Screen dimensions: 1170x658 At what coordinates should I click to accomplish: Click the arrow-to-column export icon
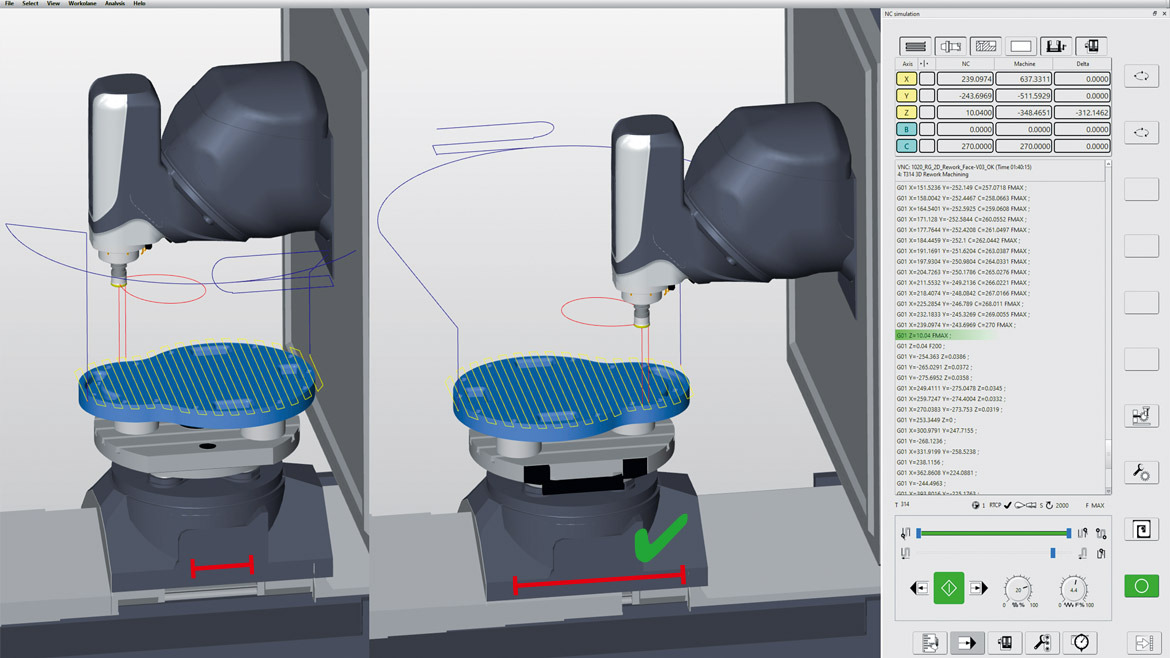point(1144,642)
